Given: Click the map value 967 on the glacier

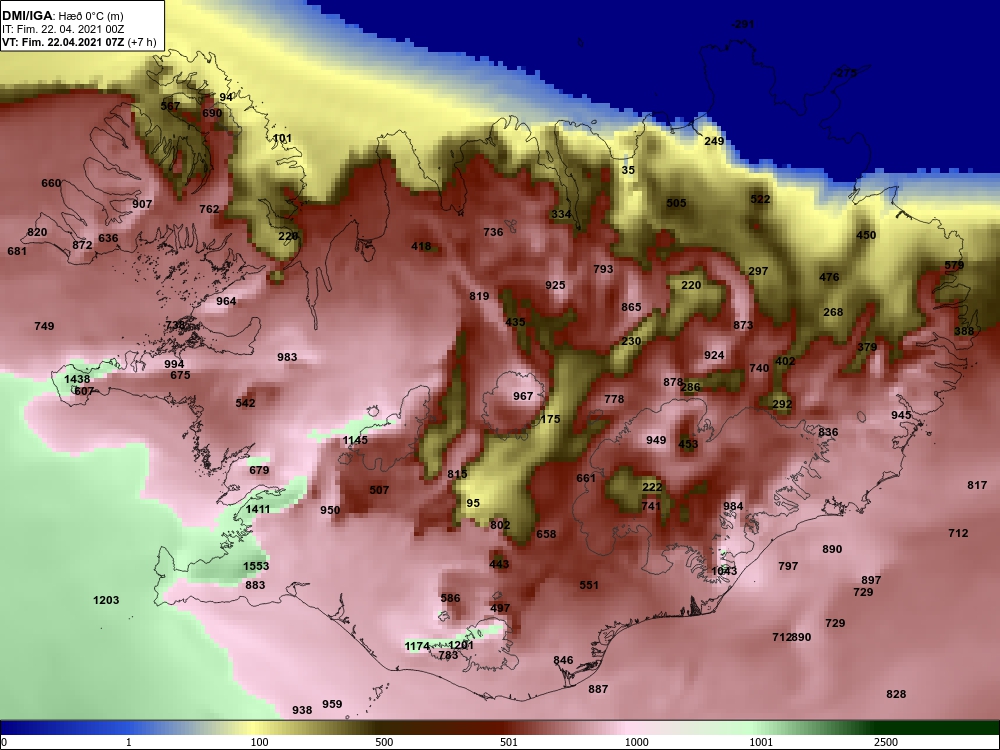Looking at the screenshot, I should pos(523,397).
